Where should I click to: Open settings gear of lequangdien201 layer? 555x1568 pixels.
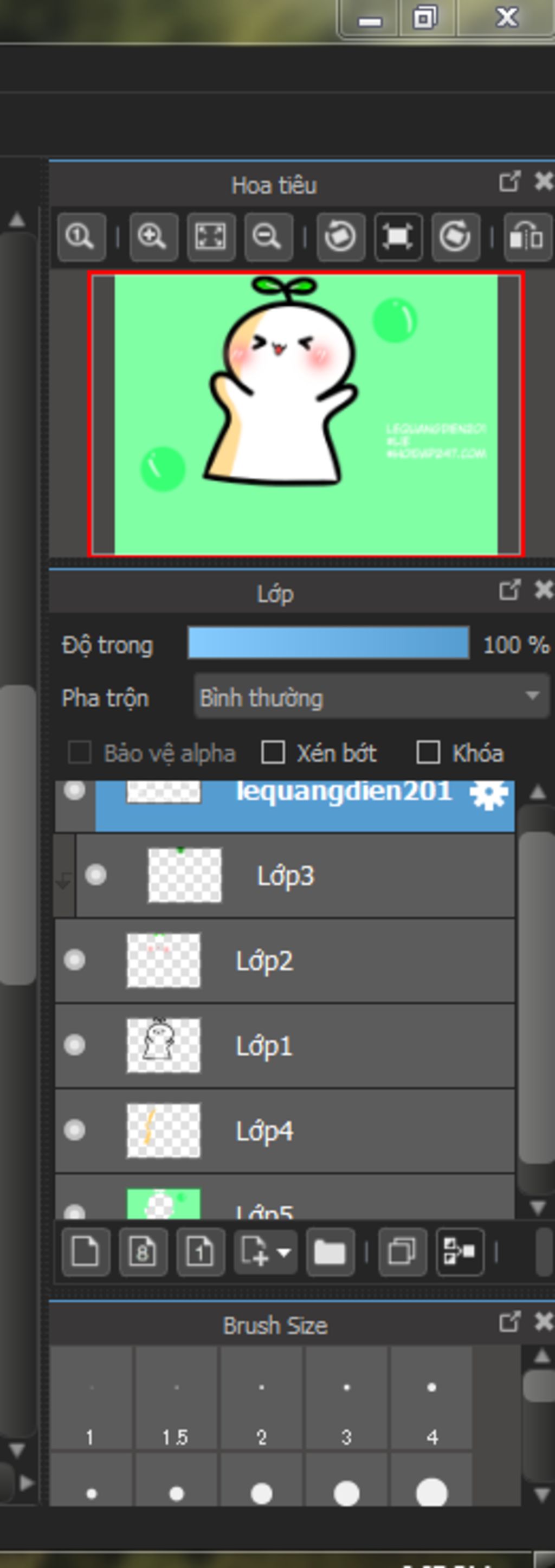tap(489, 794)
